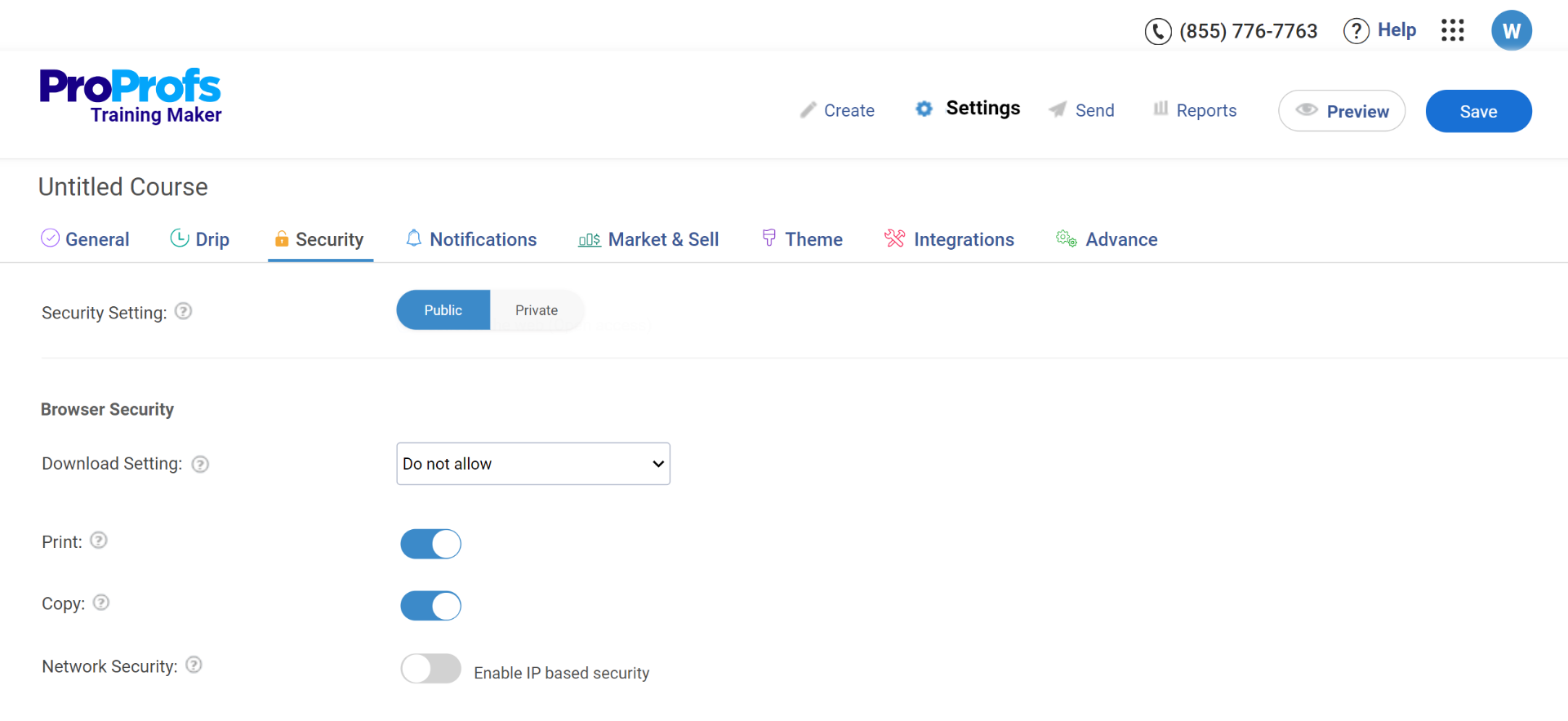Click help icon beside Print label
The image size is (1568, 721).
99,541
